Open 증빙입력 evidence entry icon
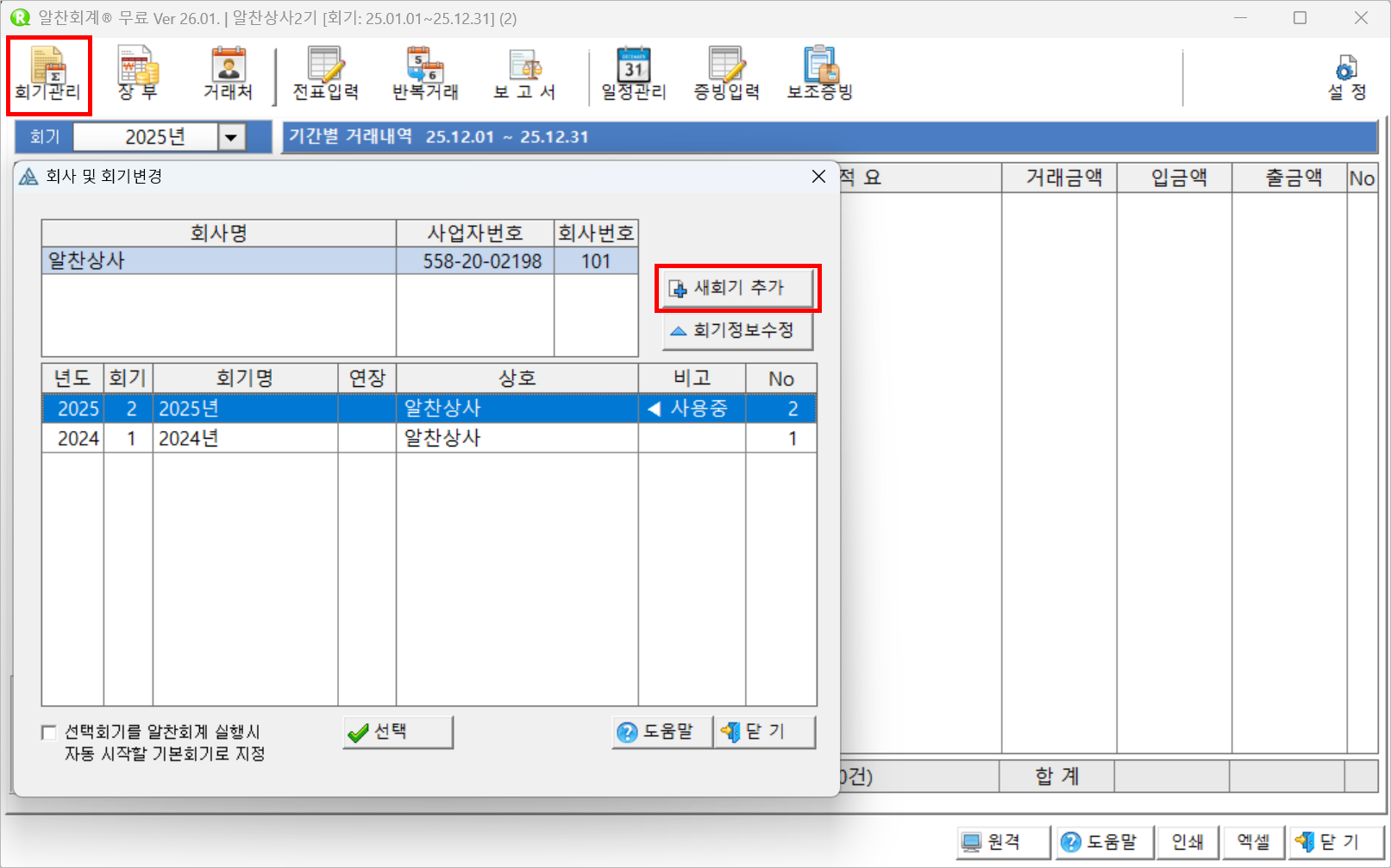This screenshot has height=868, width=1391. click(x=726, y=74)
